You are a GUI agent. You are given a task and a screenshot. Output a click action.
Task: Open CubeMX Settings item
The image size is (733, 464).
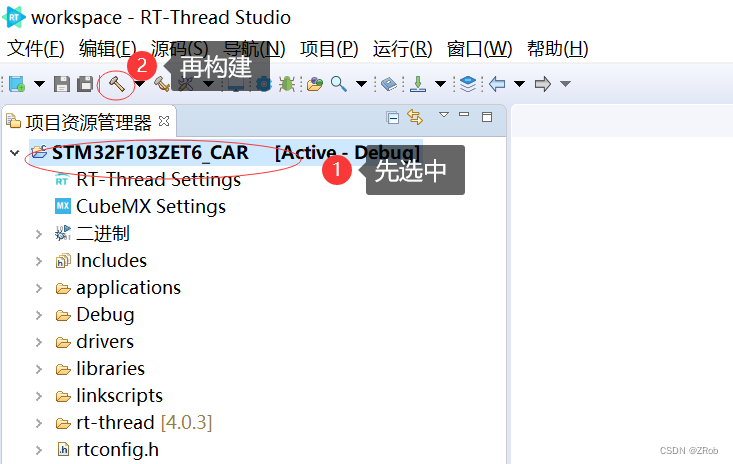click(x=151, y=207)
